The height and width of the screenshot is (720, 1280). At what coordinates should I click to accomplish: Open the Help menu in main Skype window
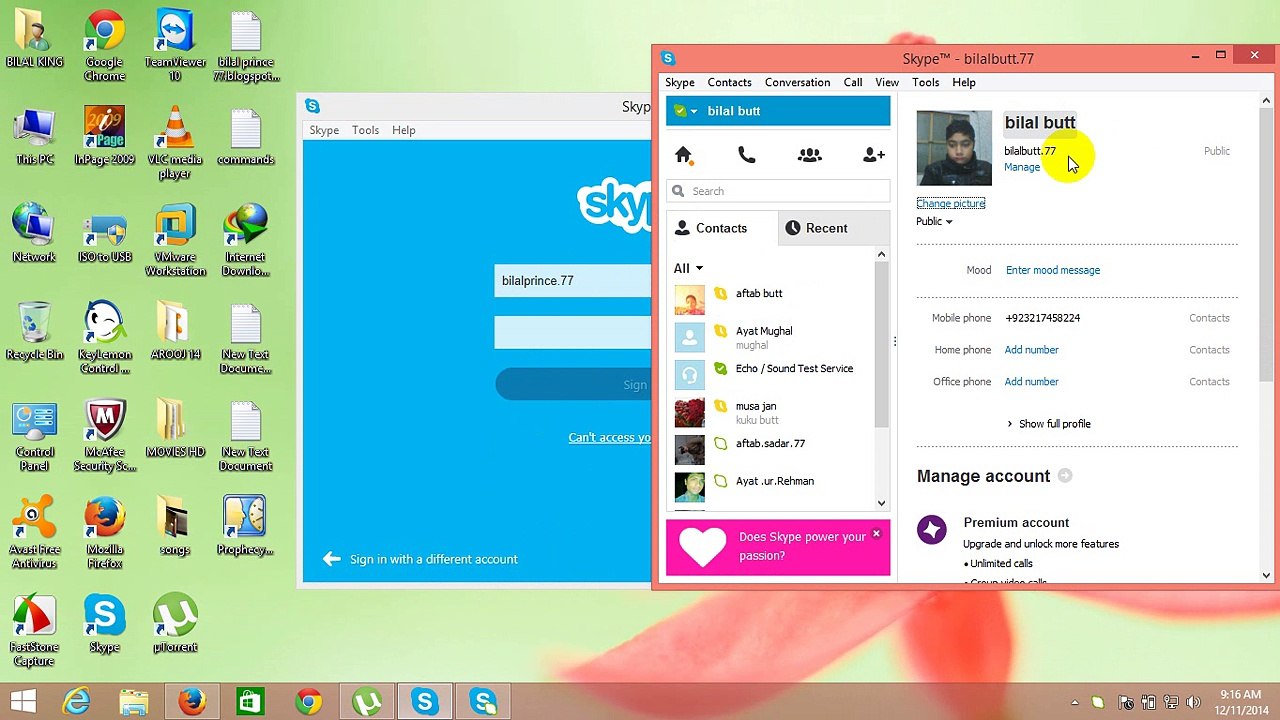964,82
